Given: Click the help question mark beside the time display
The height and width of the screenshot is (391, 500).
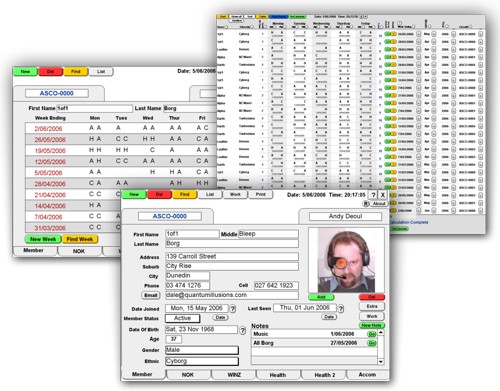Looking at the screenshot, I should pos(373,195).
